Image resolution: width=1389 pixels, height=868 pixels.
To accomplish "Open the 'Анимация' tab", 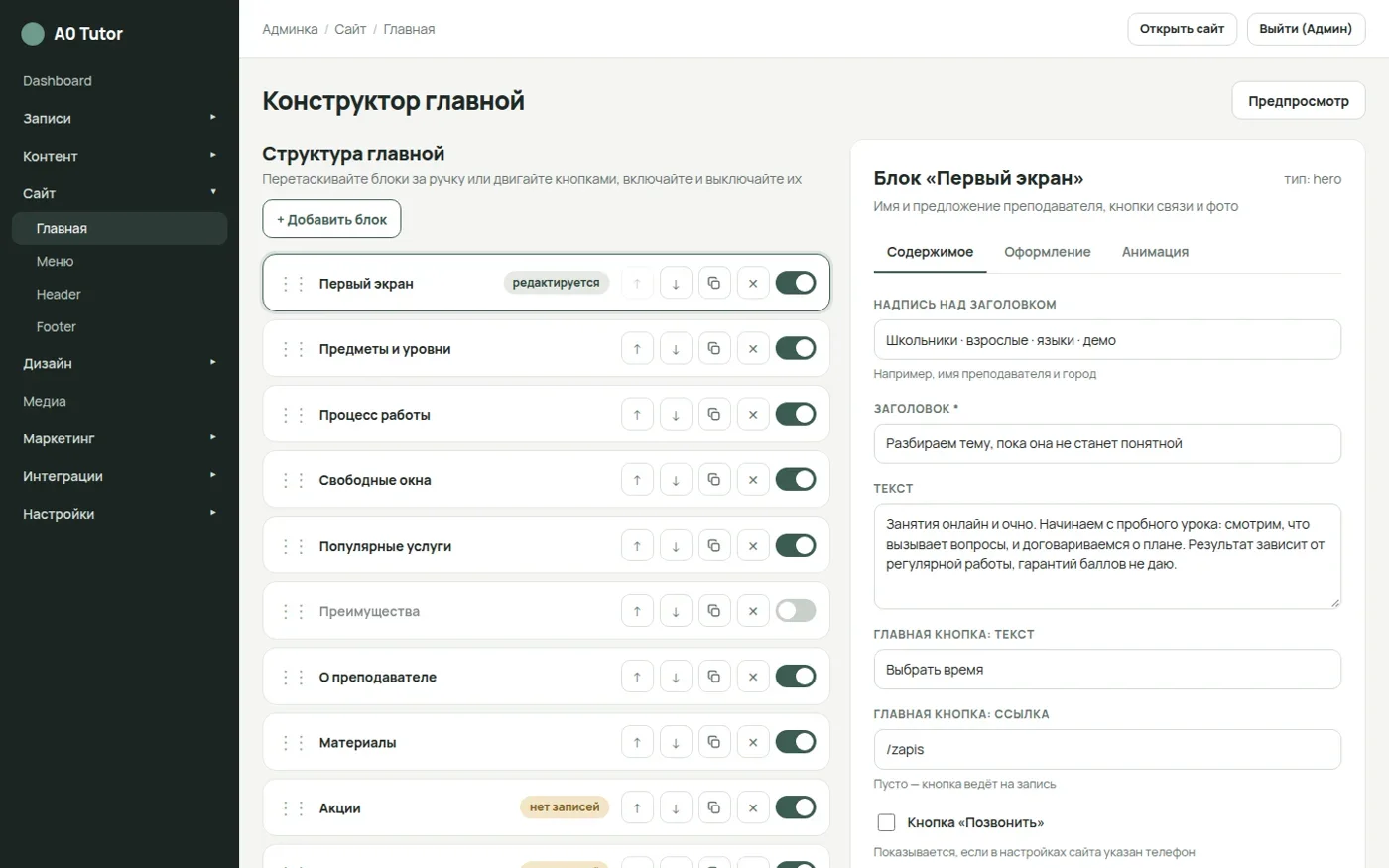I will [1155, 252].
